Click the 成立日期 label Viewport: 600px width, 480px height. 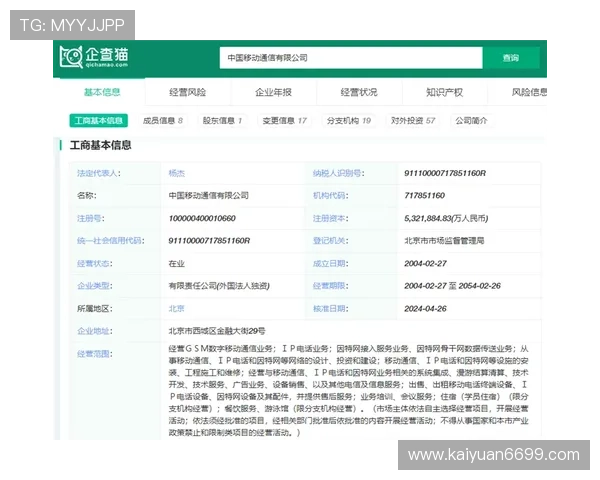click(331, 263)
